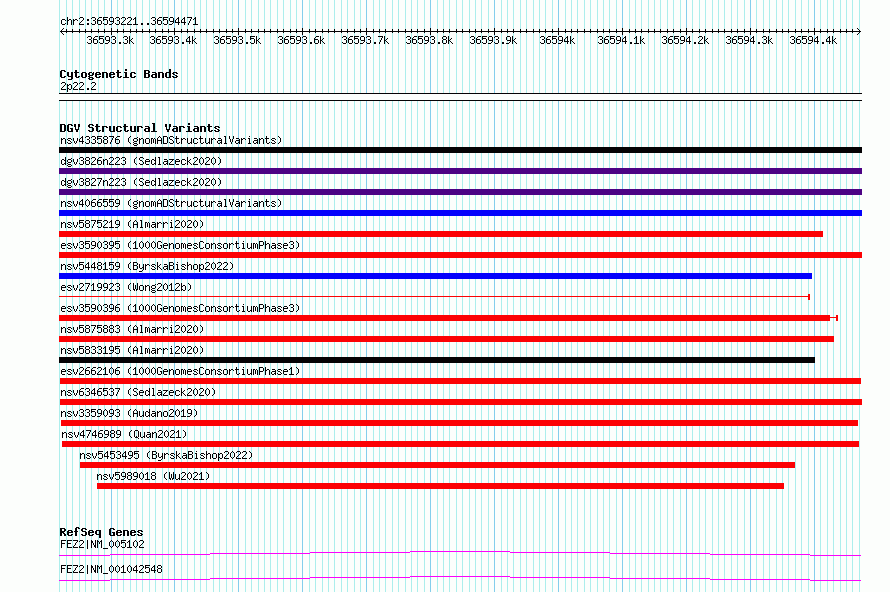Open the dgv3827n223 (Sedlazeck2020) variant label
Image resolution: width=890 pixels, height=592 pixels.
[x=141, y=182]
